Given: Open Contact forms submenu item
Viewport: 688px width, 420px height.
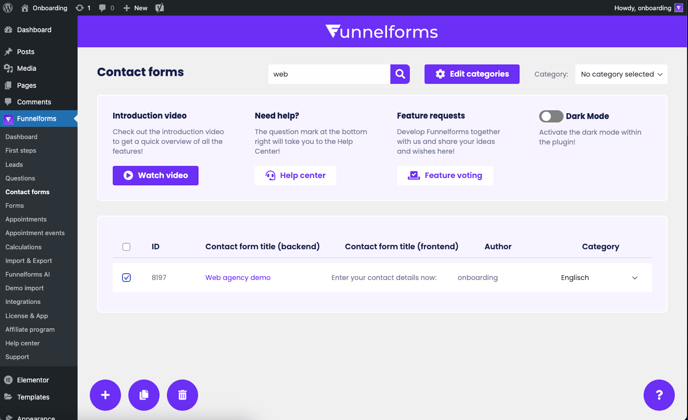Looking at the screenshot, I should [x=27, y=192].
